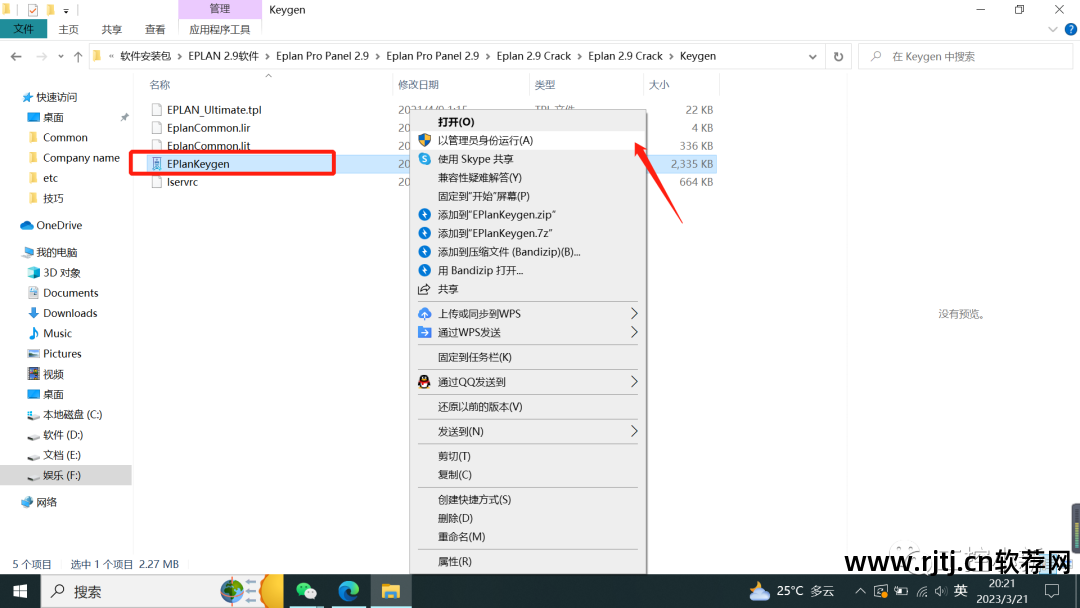Open Downloads in the sidebar
This screenshot has width=1080, height=608.
click(70, 313)
